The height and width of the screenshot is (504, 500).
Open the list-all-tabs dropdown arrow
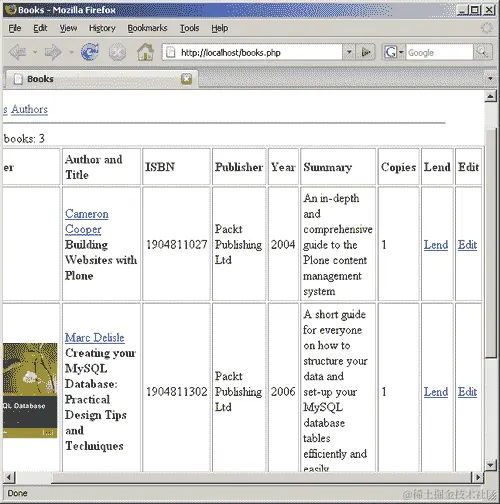[x=490, y=79]
